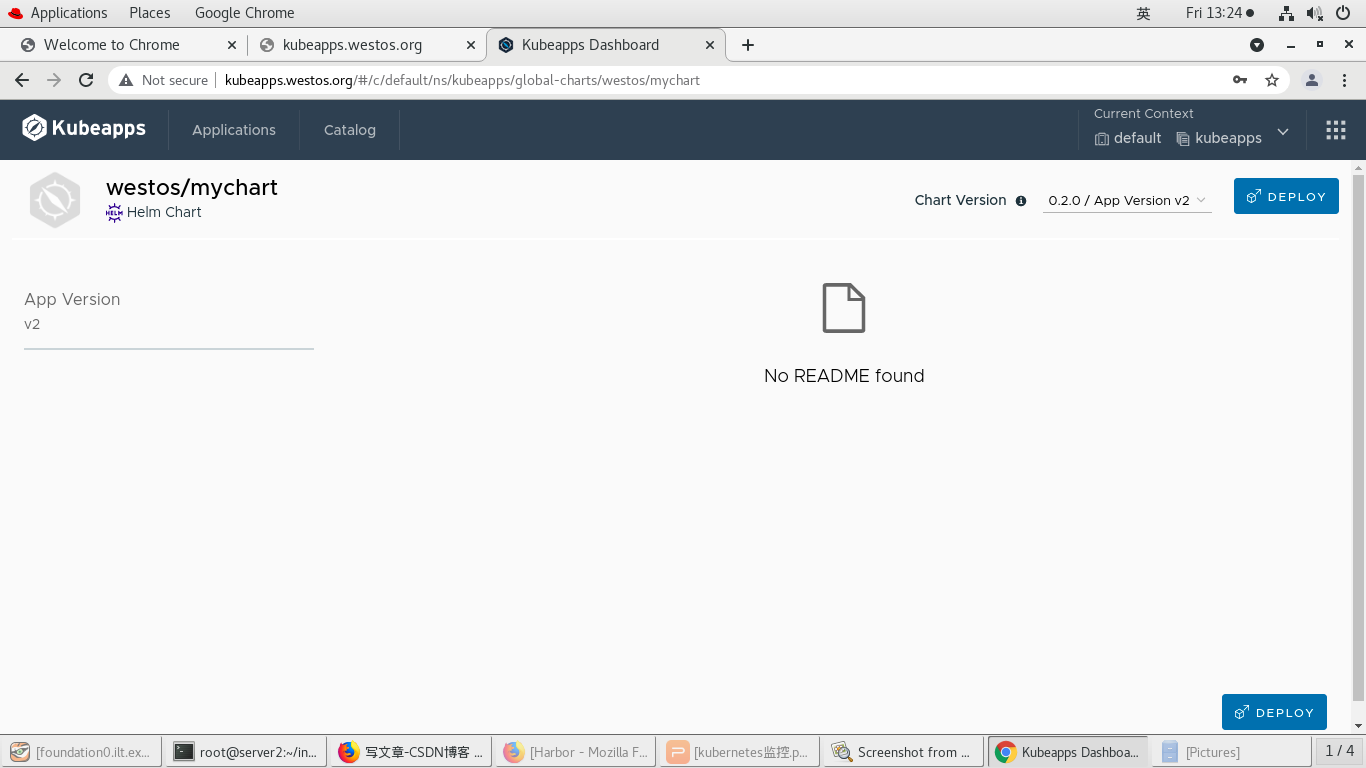The width and height of the screenshot is (1366, 768).
Task: Open kubernetes监控 taskbar item
Action: [739, 752]
